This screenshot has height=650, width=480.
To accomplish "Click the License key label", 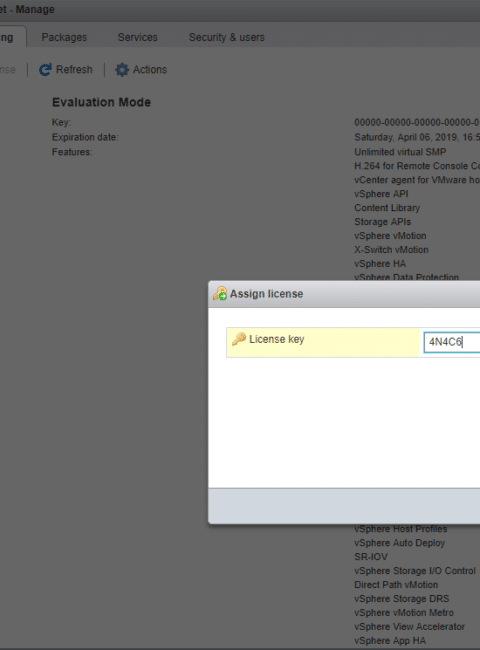I will [x=276, y=339].
